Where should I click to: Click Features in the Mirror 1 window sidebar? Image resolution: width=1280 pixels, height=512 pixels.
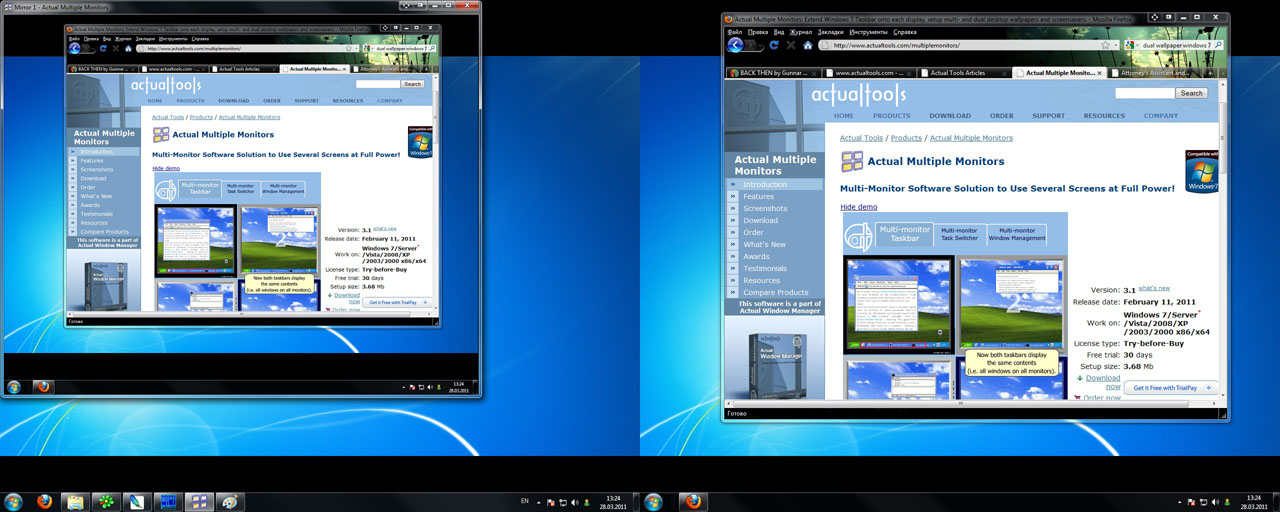tap(91, 160)
